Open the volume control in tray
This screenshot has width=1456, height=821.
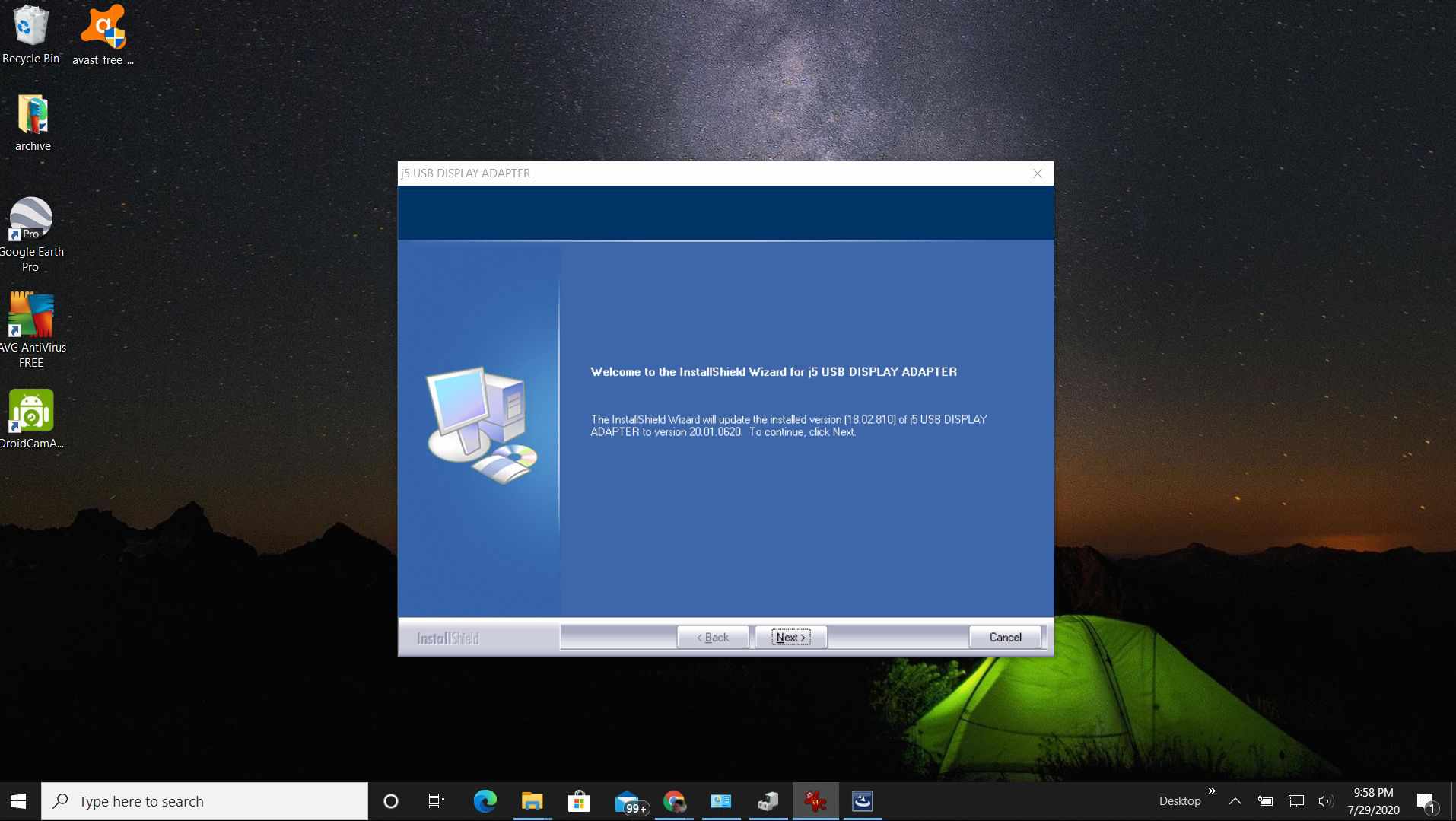coord(1326,801)
